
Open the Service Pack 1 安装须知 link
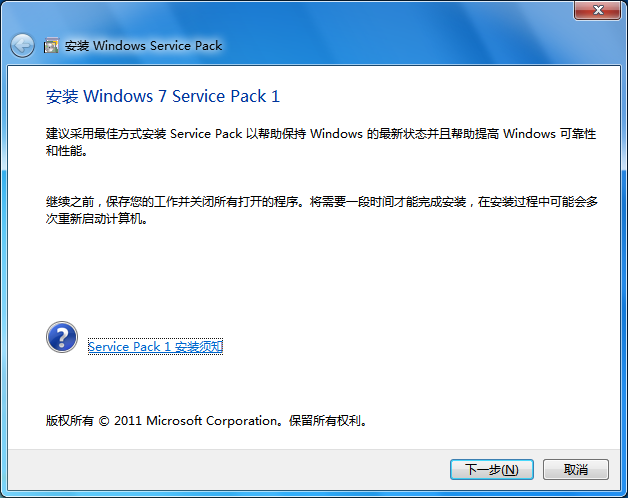coord(155,346)
